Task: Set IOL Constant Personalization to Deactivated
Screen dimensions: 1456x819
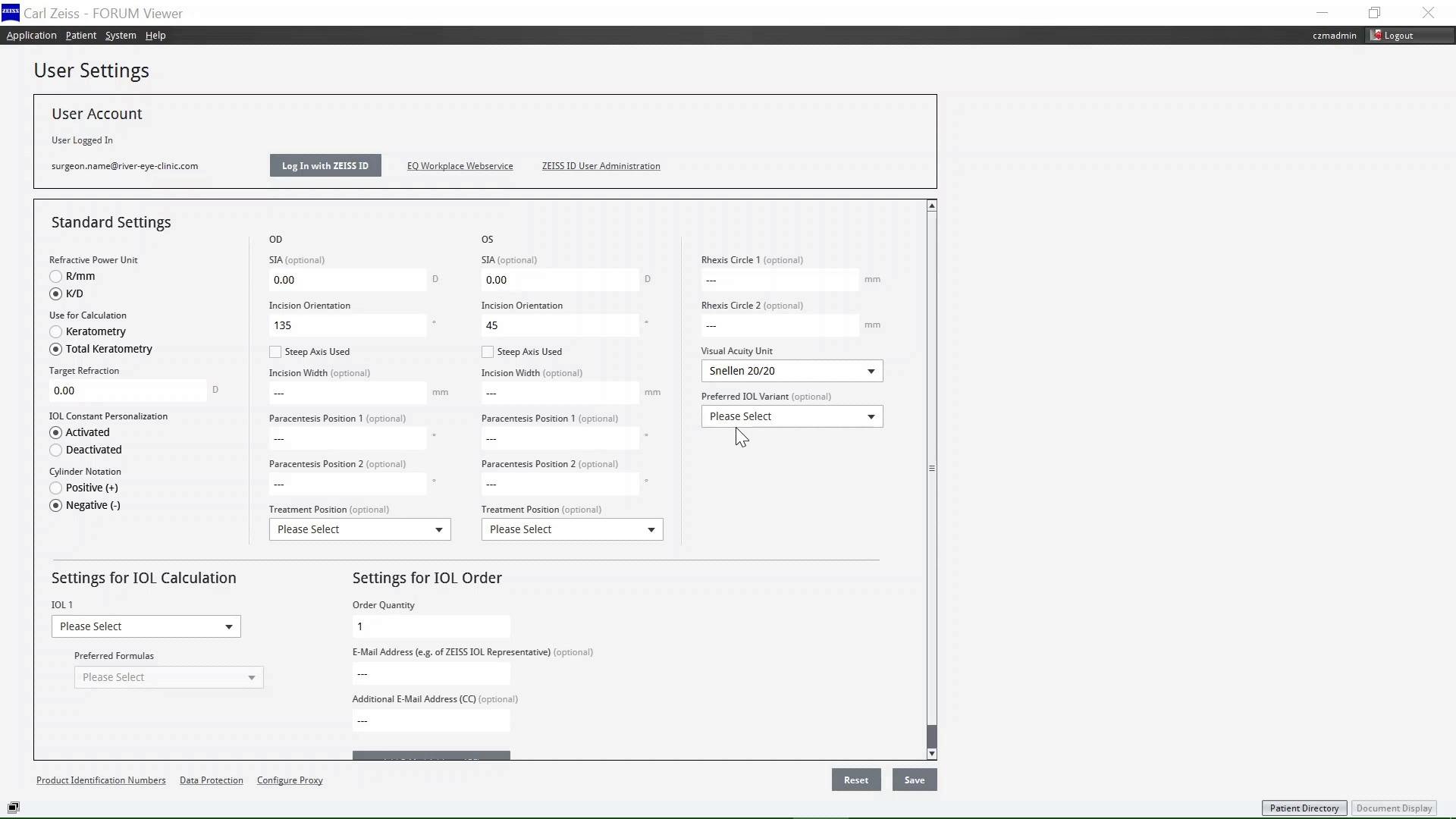Action: coord(55,450)
